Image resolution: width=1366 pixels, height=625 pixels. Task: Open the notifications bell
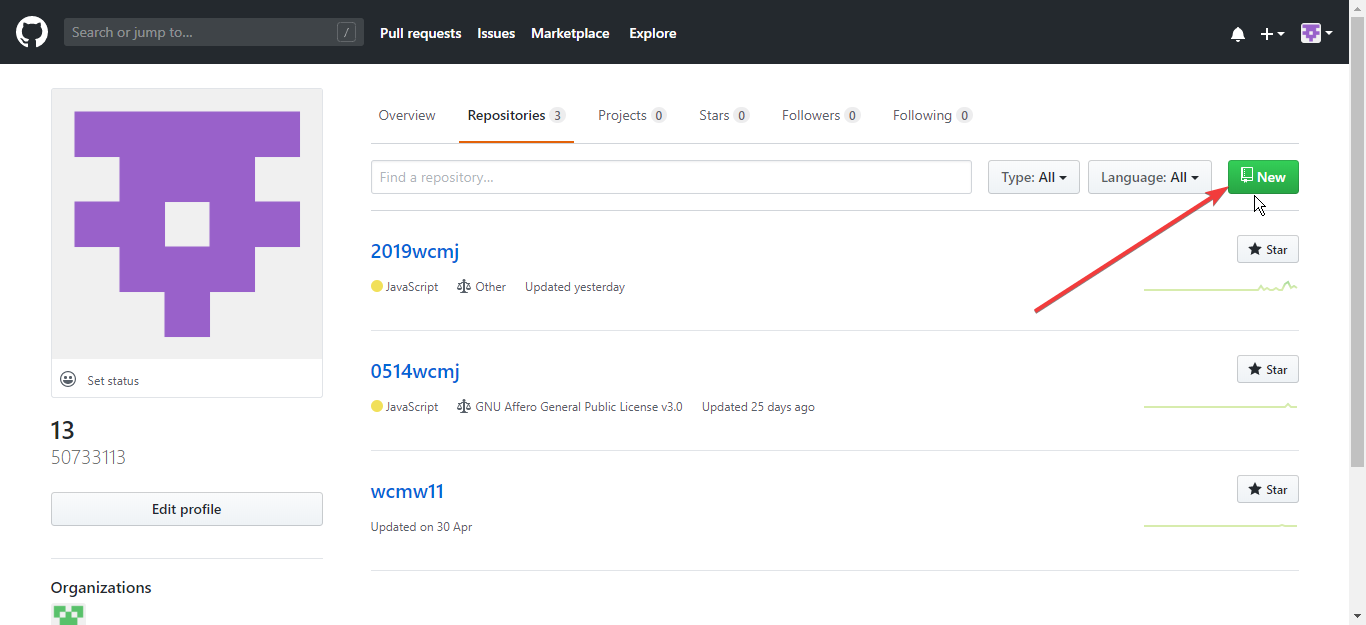[x=1238, y=34]
